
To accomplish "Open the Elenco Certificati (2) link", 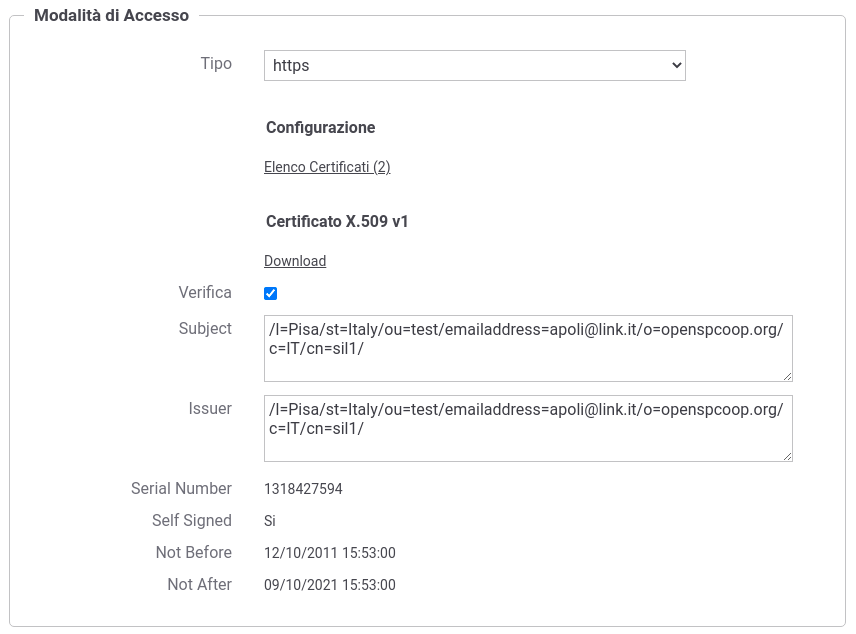I will [327, 167].
